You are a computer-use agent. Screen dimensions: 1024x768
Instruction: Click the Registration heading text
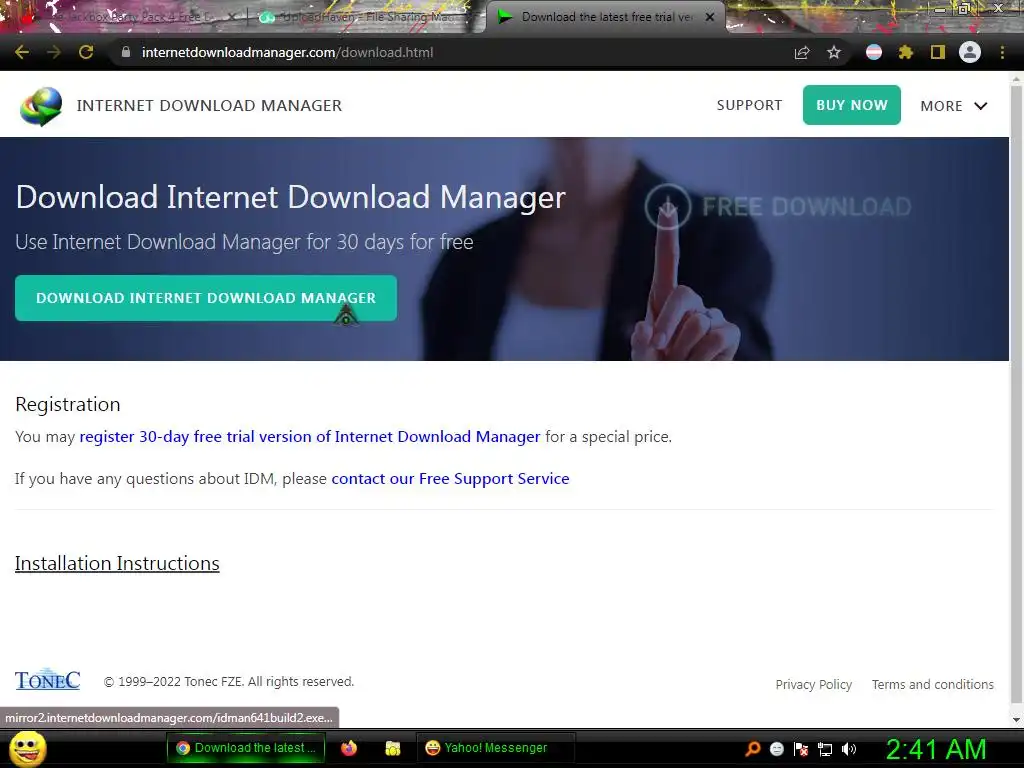click(x=68, y=404)
